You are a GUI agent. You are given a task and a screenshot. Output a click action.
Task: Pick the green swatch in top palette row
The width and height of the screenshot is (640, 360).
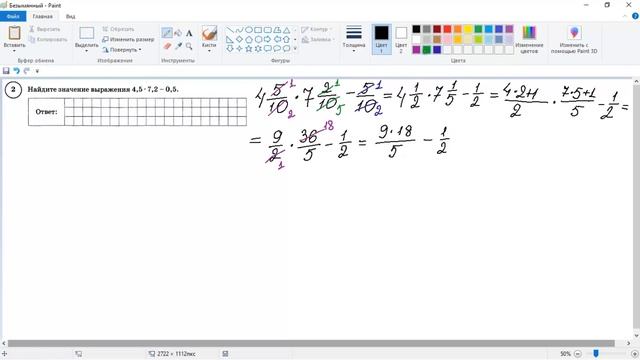click(478, 29)
